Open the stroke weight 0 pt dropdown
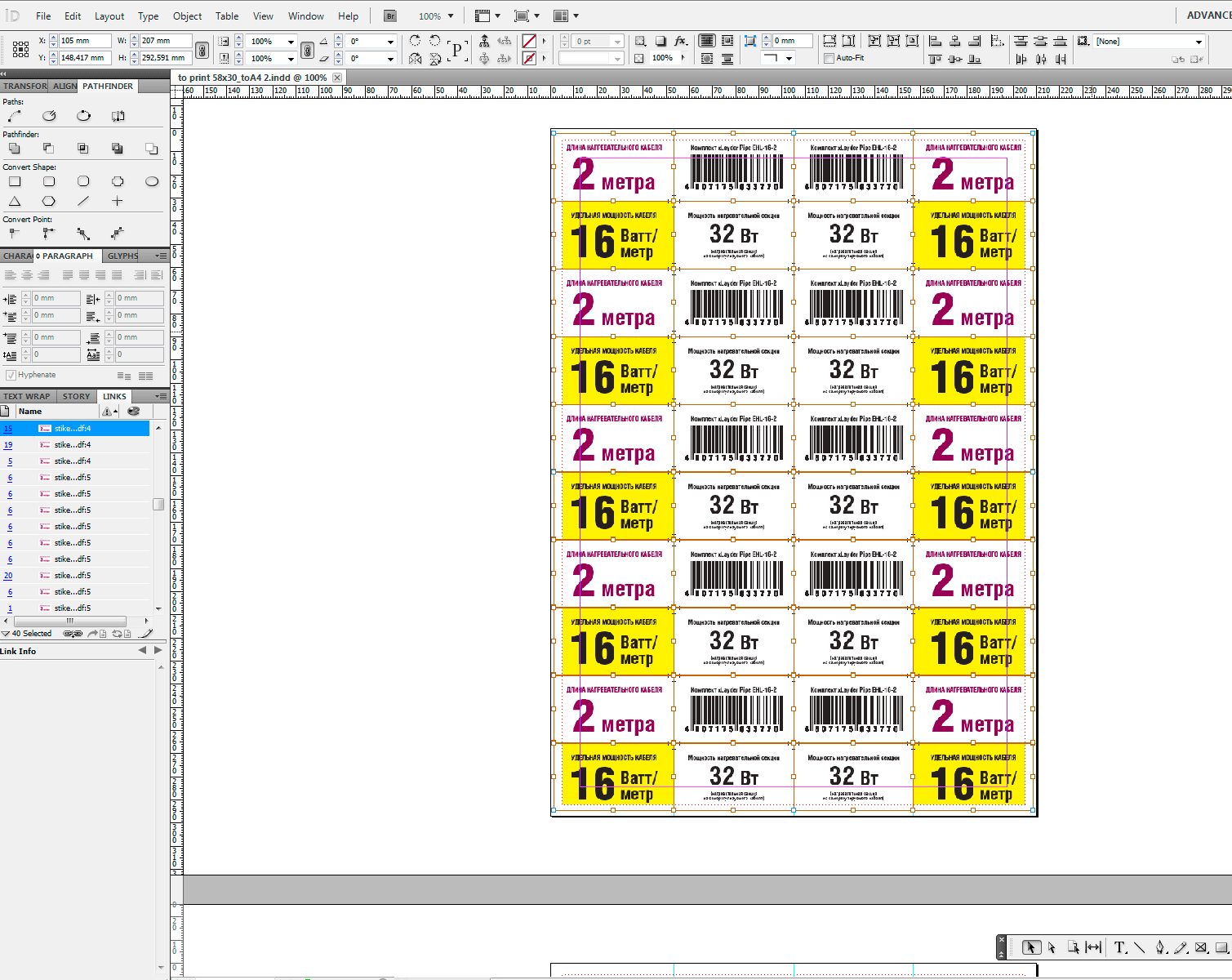1232x980 pixels. click(x=617, y=41)
